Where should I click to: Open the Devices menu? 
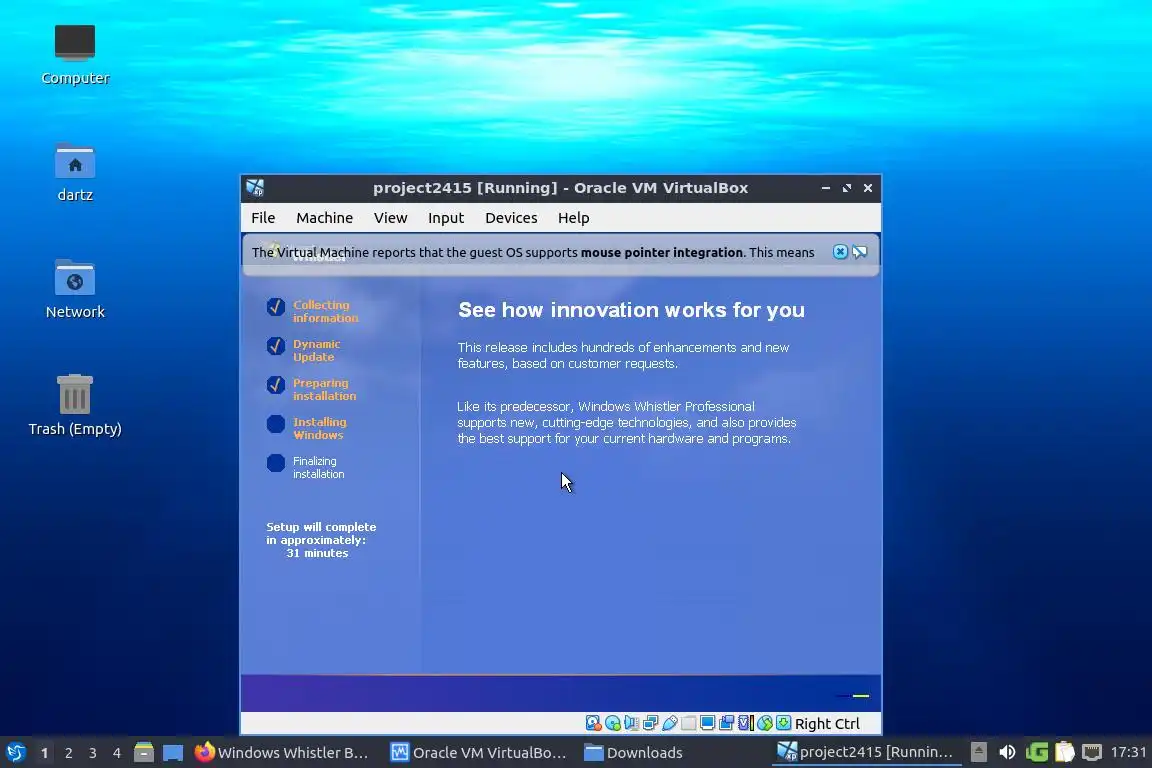(511, 218)
